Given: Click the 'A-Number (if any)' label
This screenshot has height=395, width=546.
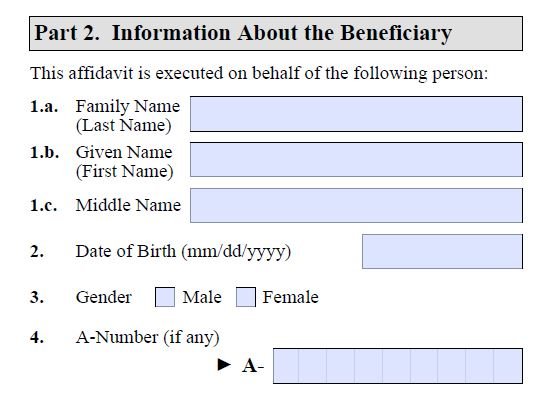Looking at the screenshot, I should click(148, 337).
